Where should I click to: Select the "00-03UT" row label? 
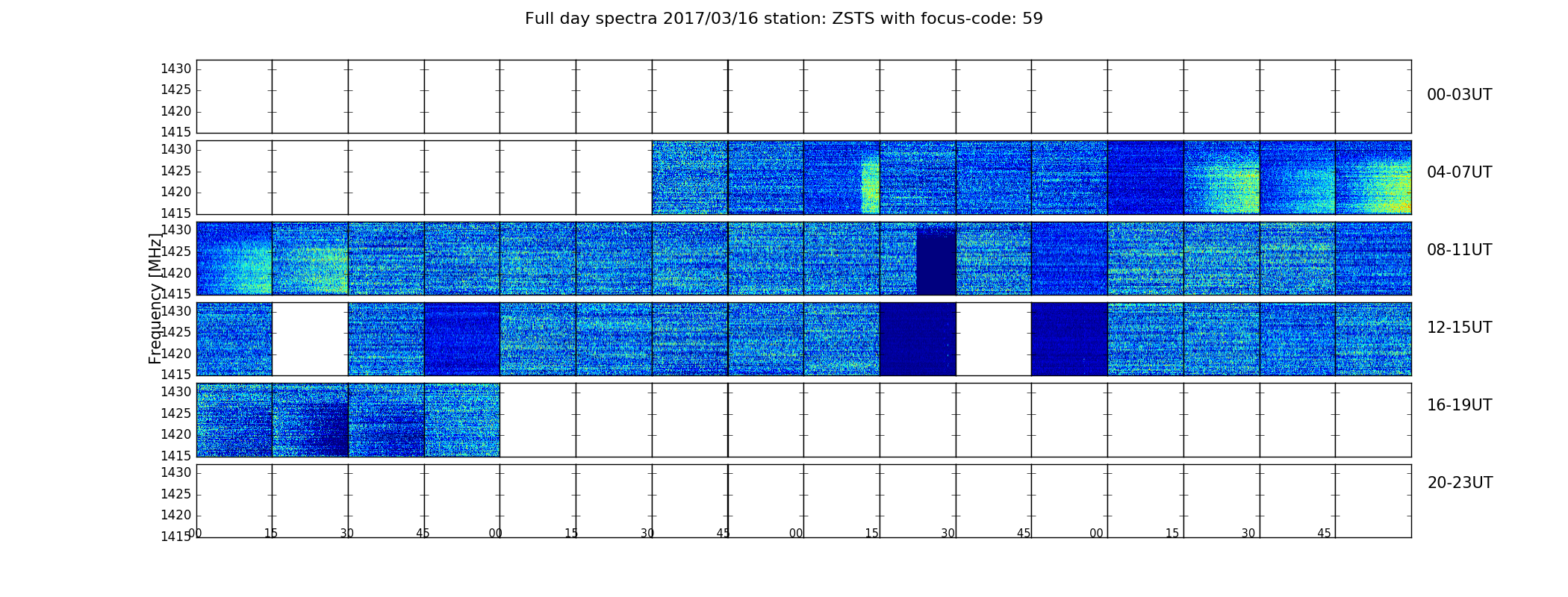(1459, 95)
